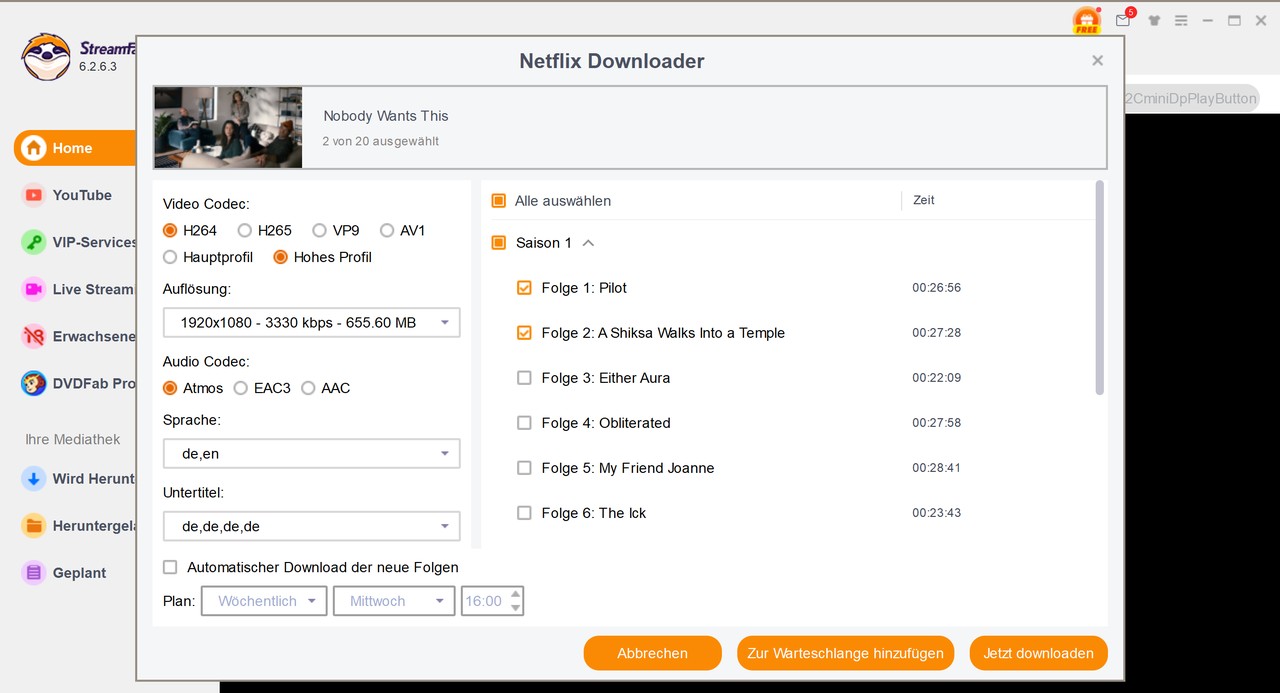The height and width of the screenshot is (693, 1280).
Task: Click the FREE upgrade badge
Action: 1086,20
